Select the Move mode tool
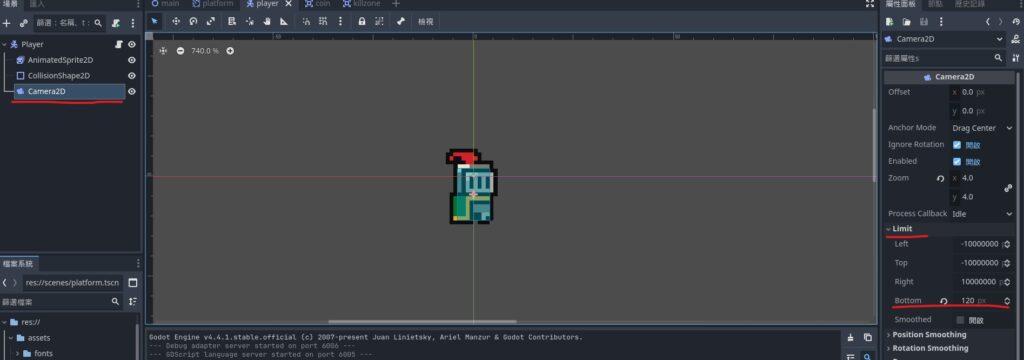Image resolution: width=1024 pixels, height=360 pixels. (x=176, y=22)
